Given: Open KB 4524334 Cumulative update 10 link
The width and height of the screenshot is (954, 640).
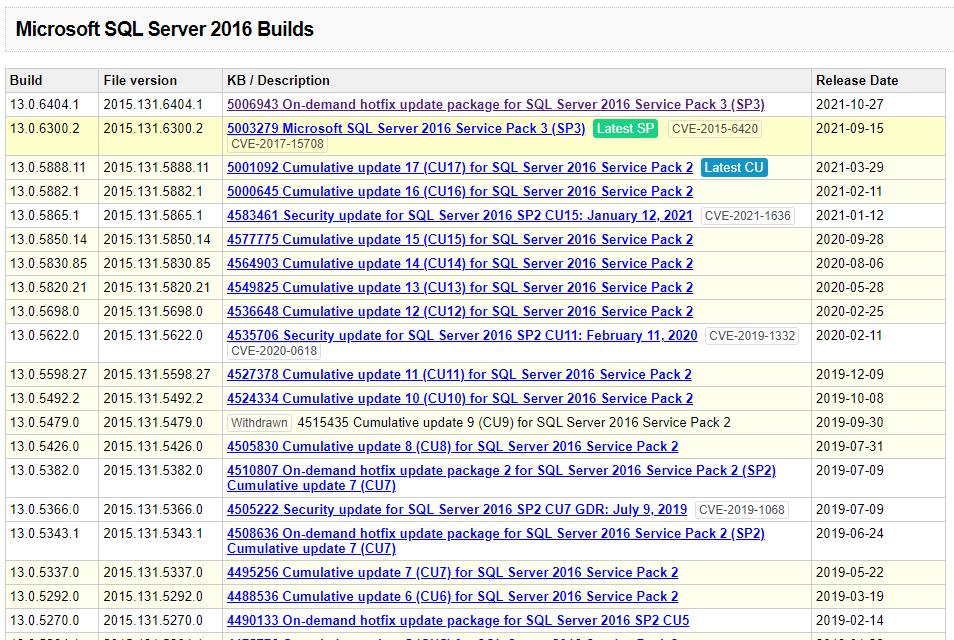Looking at the screenshot, I should [460, 398].
